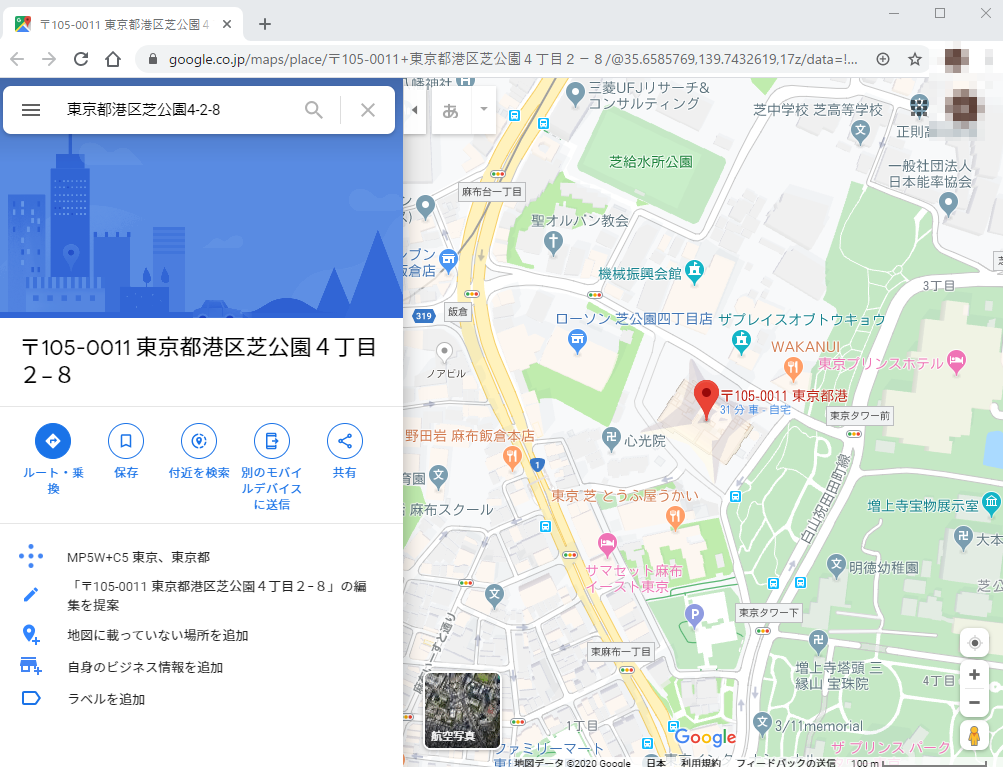Viewport: 1003px width, 767px height.
Task: Collapse the side panel with the left arrow
Action: tap(413, 110)
